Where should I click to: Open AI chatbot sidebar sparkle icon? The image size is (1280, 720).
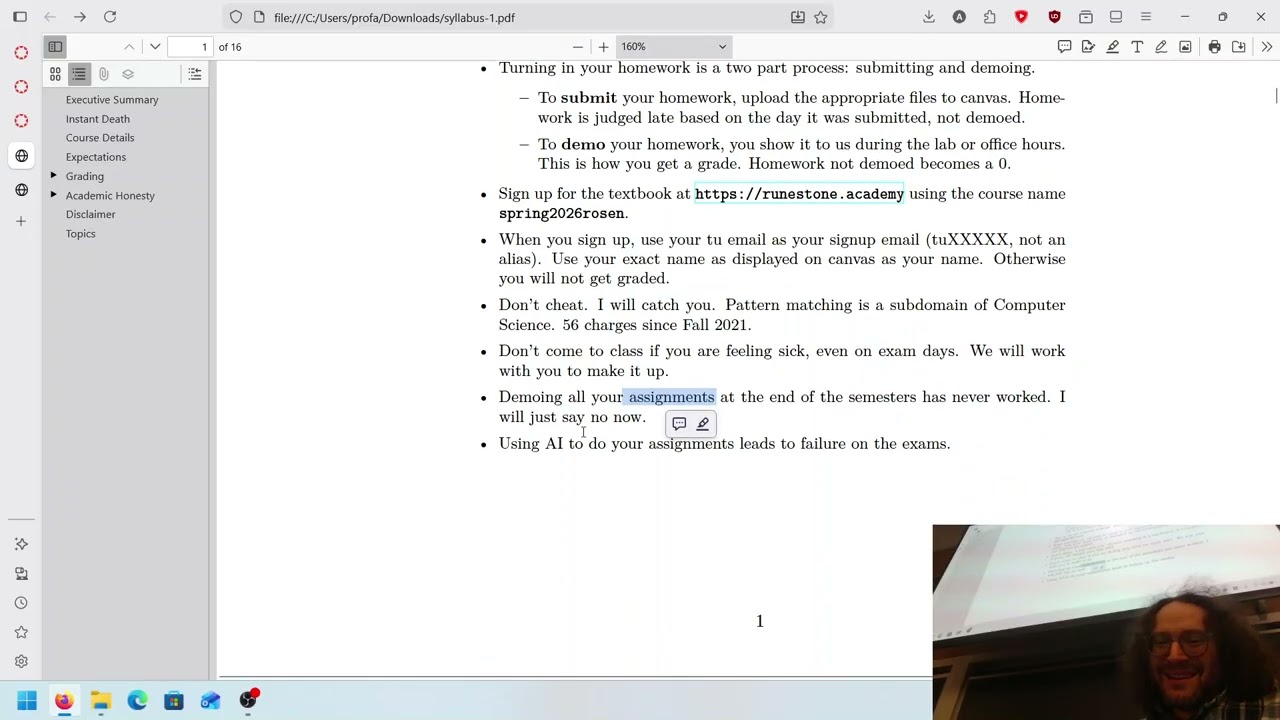coord(21,544)
